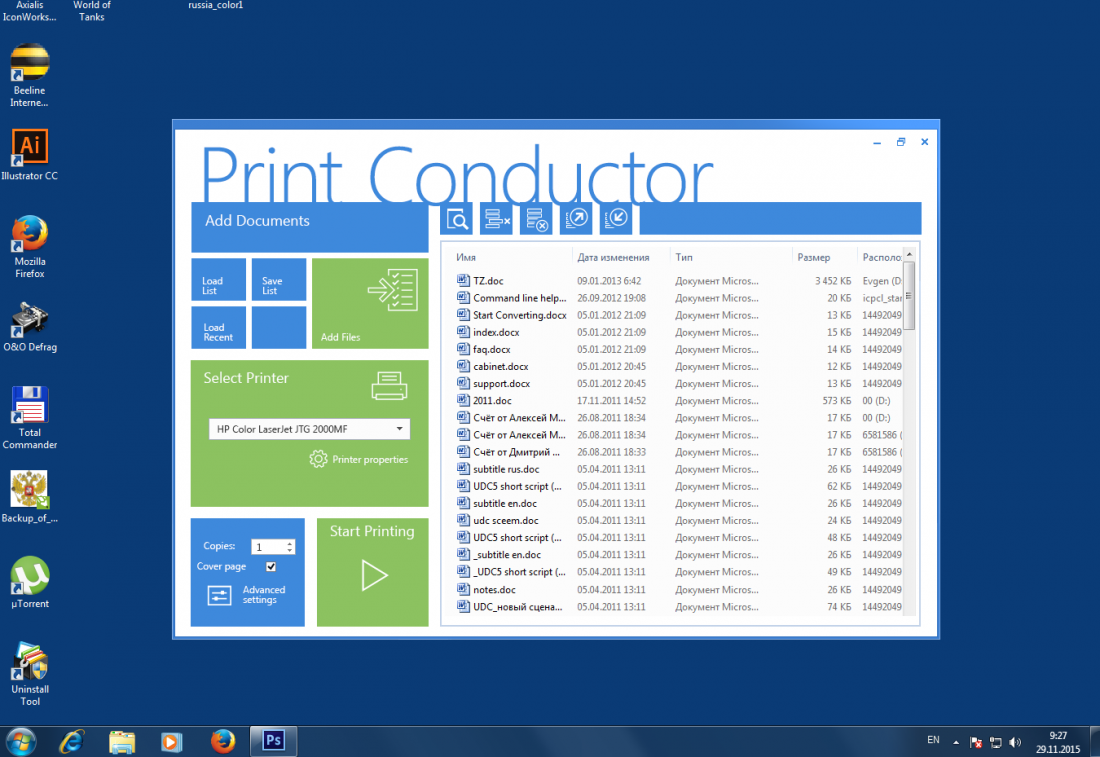Click the Load List tile
The width and height of the screenshot is (1100, 757).
[x=219, y=279]
